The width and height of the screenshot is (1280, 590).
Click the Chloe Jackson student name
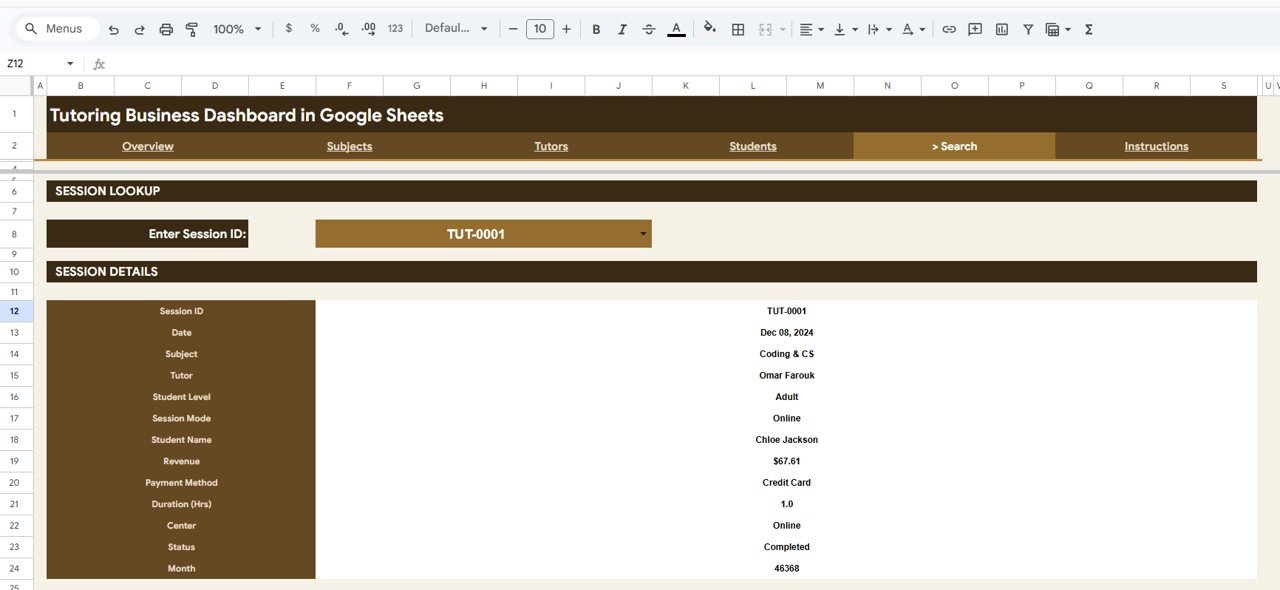point(786,440)
